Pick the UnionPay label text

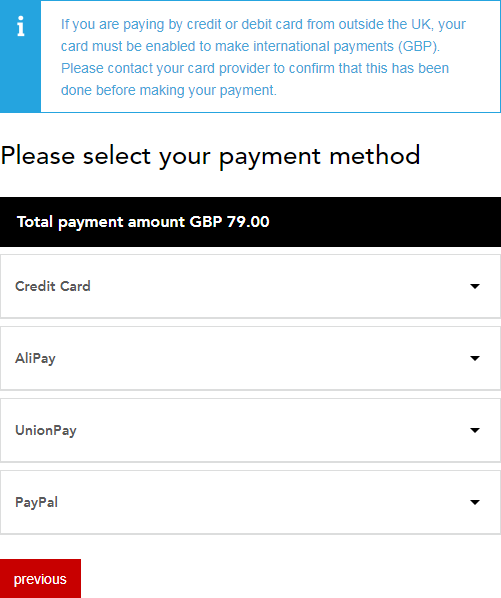point(46,431)
